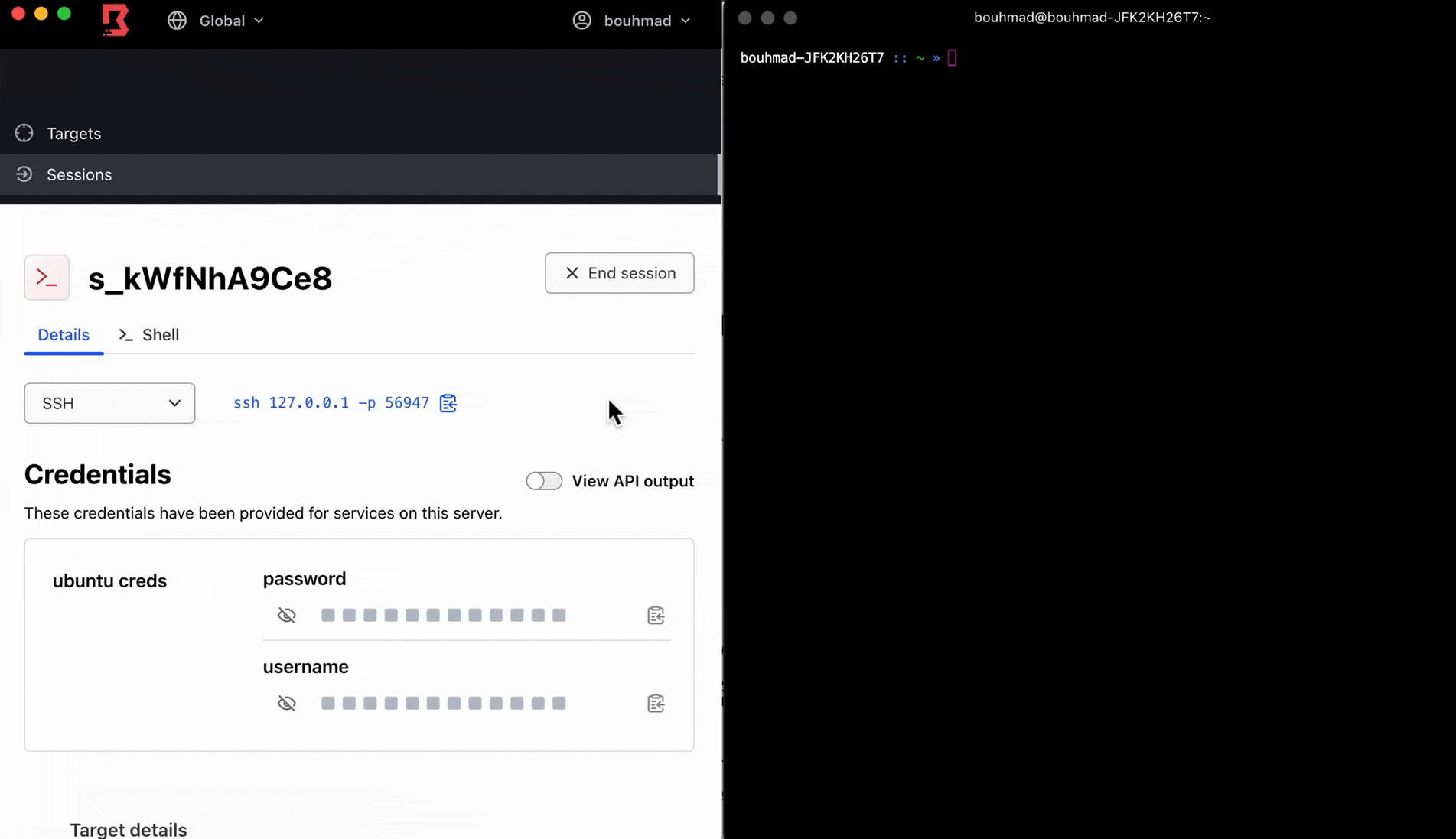Copy the ssh command with clipboard icon
1456x839 pixels.
[448, 403]
